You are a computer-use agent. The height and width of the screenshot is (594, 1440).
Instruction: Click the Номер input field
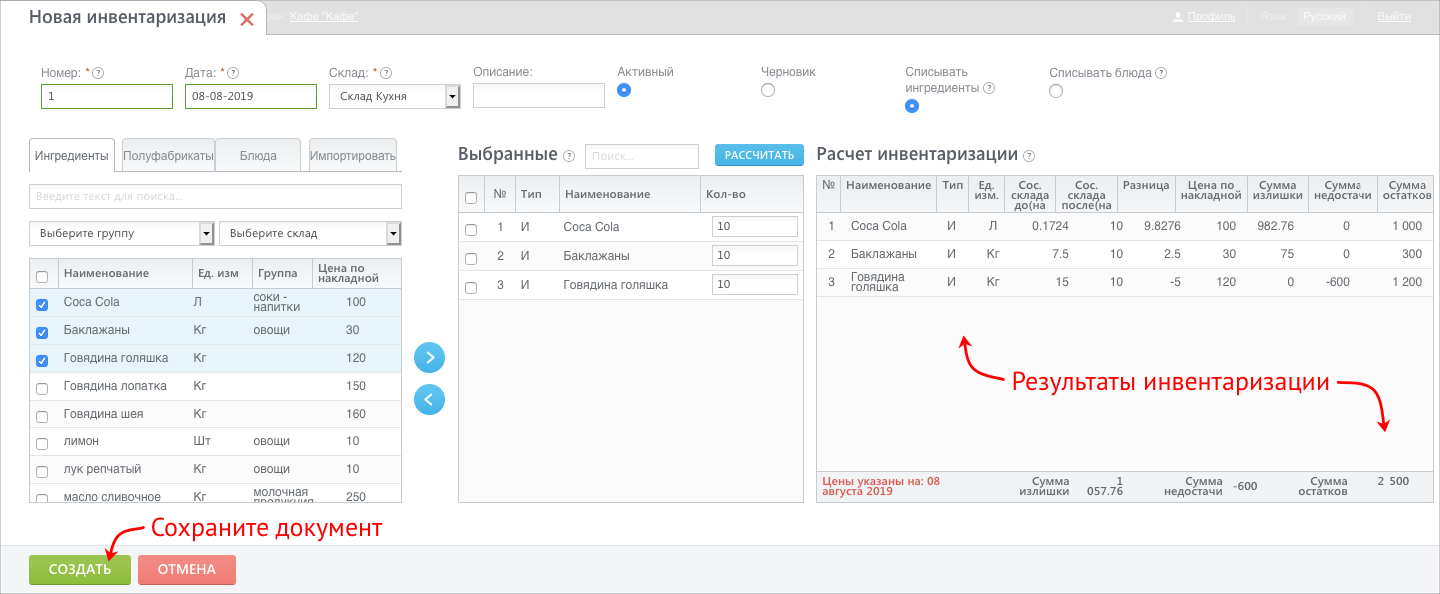[x=107, y=96]
